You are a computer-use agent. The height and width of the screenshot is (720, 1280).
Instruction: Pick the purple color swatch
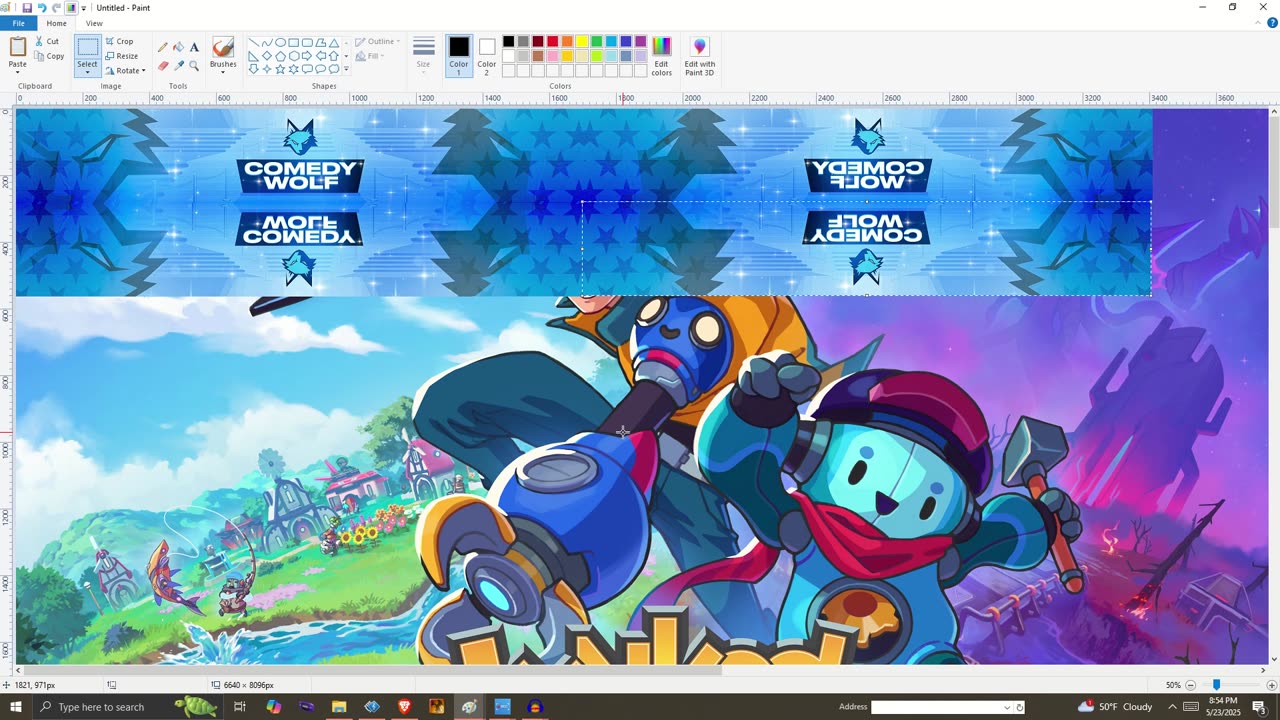pos(640,42)
